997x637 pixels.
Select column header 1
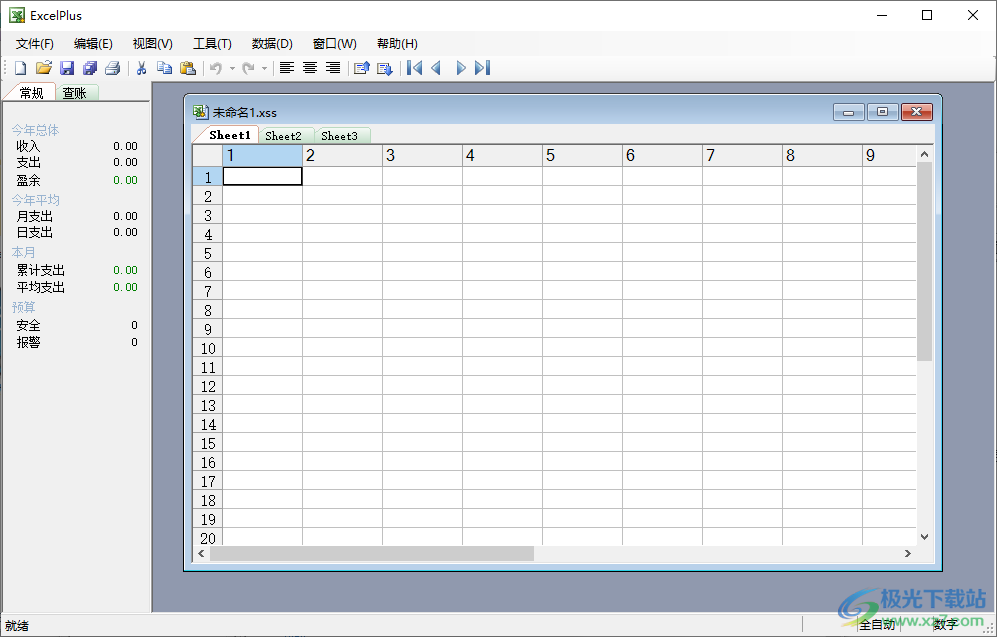[263, 156]
